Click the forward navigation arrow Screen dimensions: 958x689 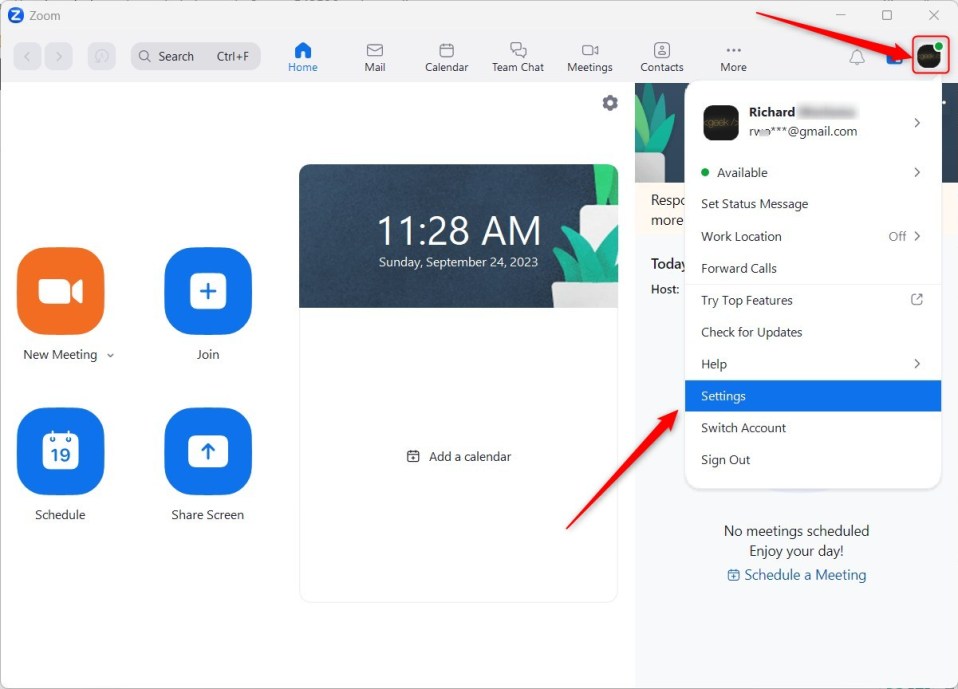[59, 56]
